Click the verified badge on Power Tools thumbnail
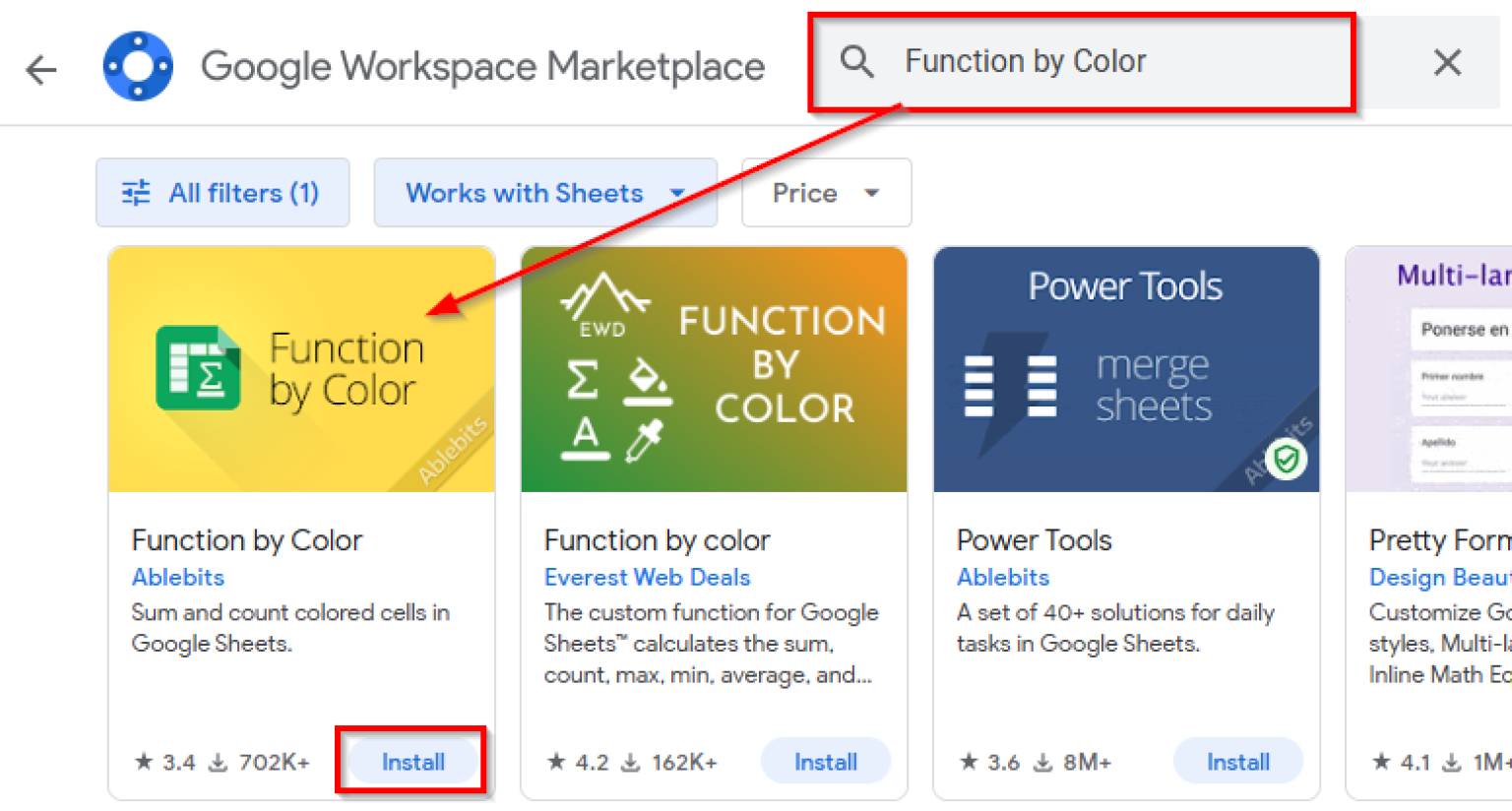The width and height of the screenshot is (1512, 811). click(1286, 458)
